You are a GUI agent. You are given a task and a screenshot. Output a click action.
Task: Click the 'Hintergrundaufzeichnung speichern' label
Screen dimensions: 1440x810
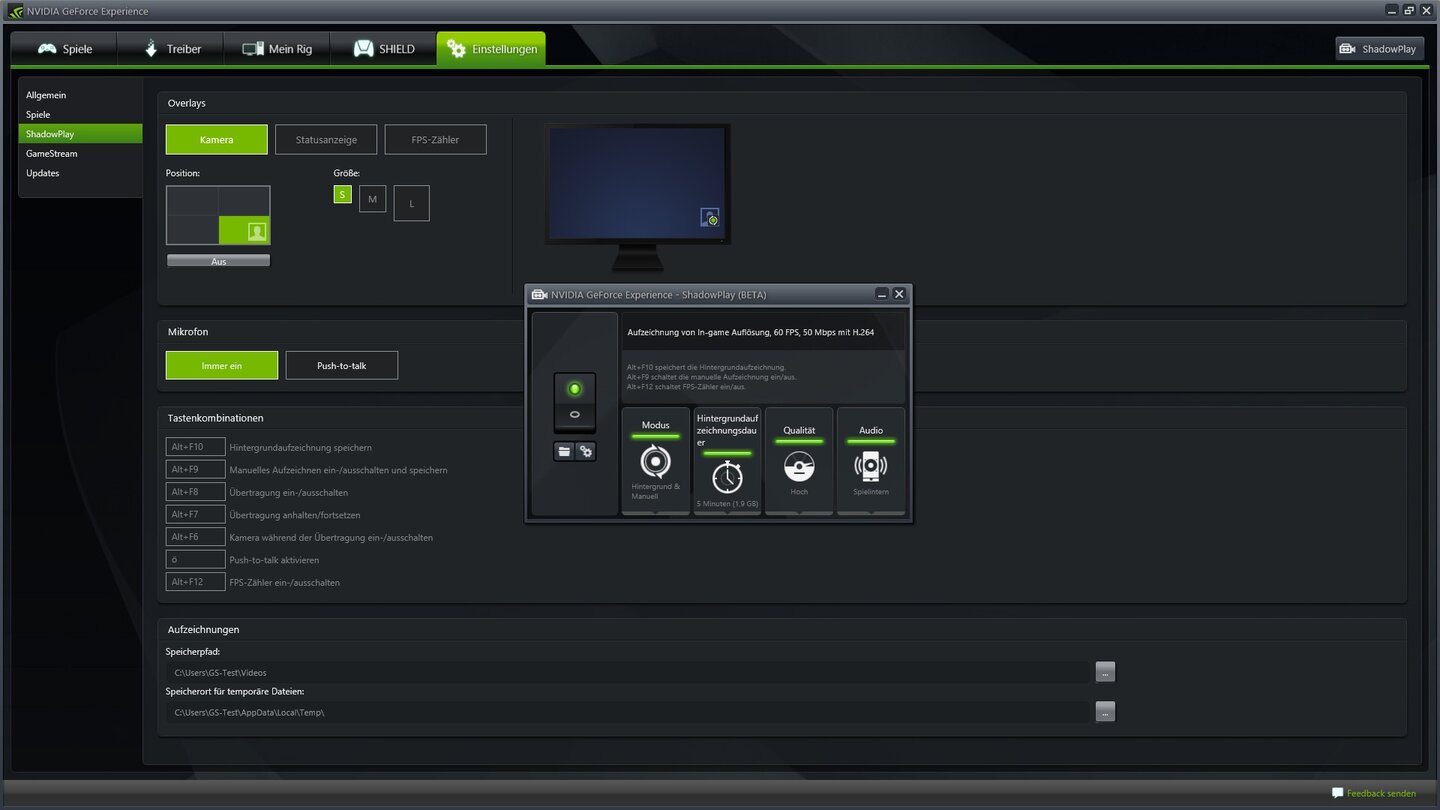tap(300, 448)
